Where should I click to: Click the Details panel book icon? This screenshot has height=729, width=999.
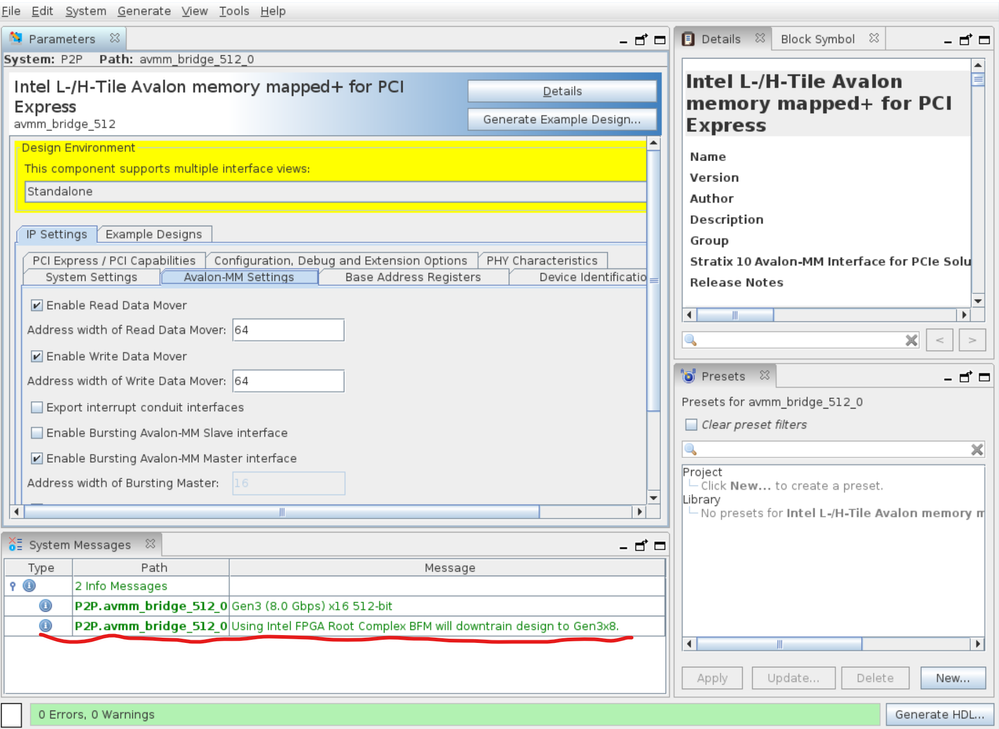pos(688,39)
